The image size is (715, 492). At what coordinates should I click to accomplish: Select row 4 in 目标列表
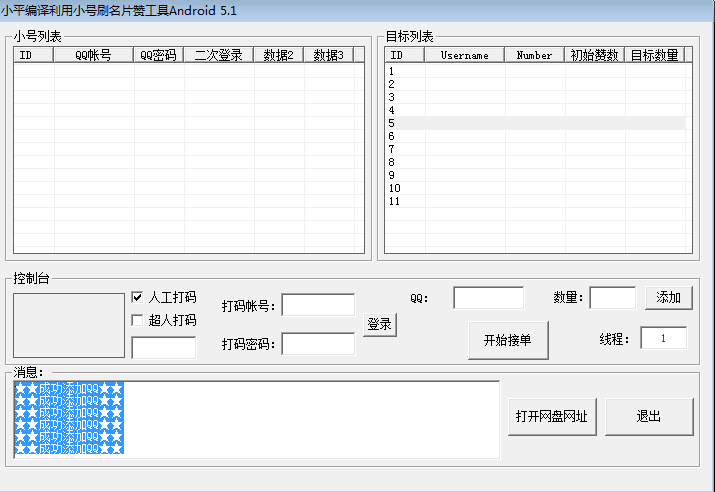pos(535,110)
